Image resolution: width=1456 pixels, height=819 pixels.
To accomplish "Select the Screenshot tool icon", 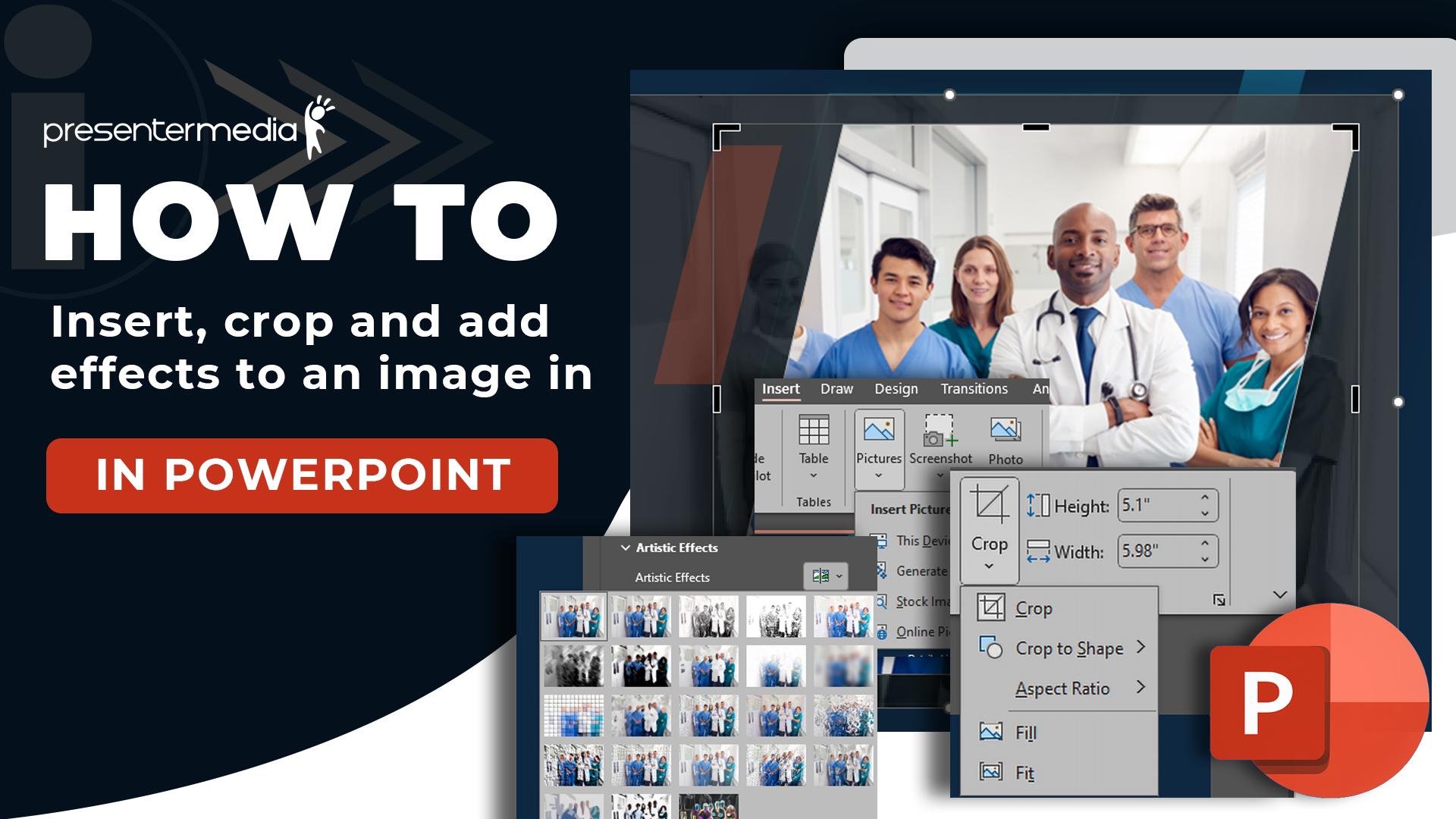I will 940,431.
